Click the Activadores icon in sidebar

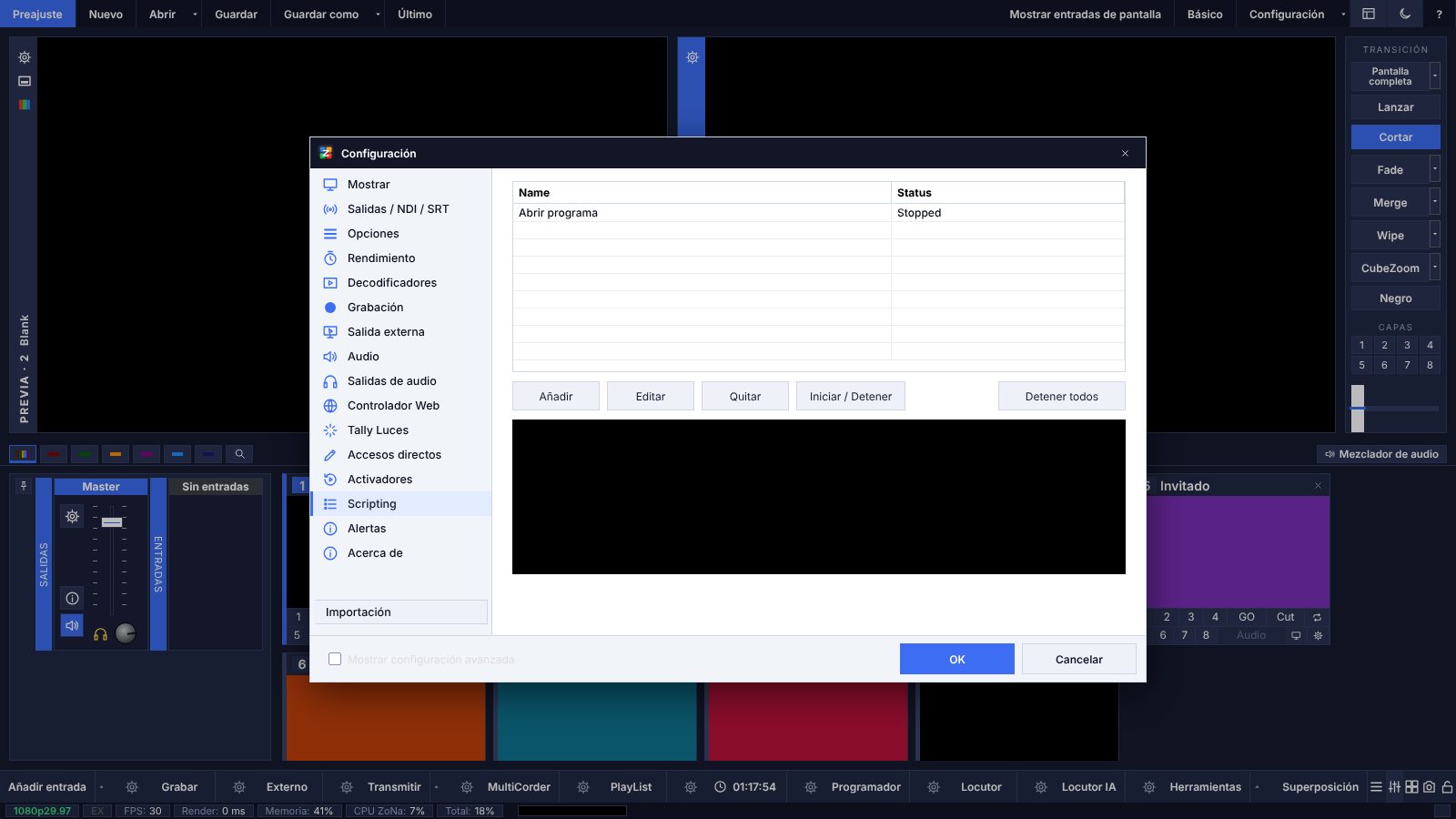[330, 480]
